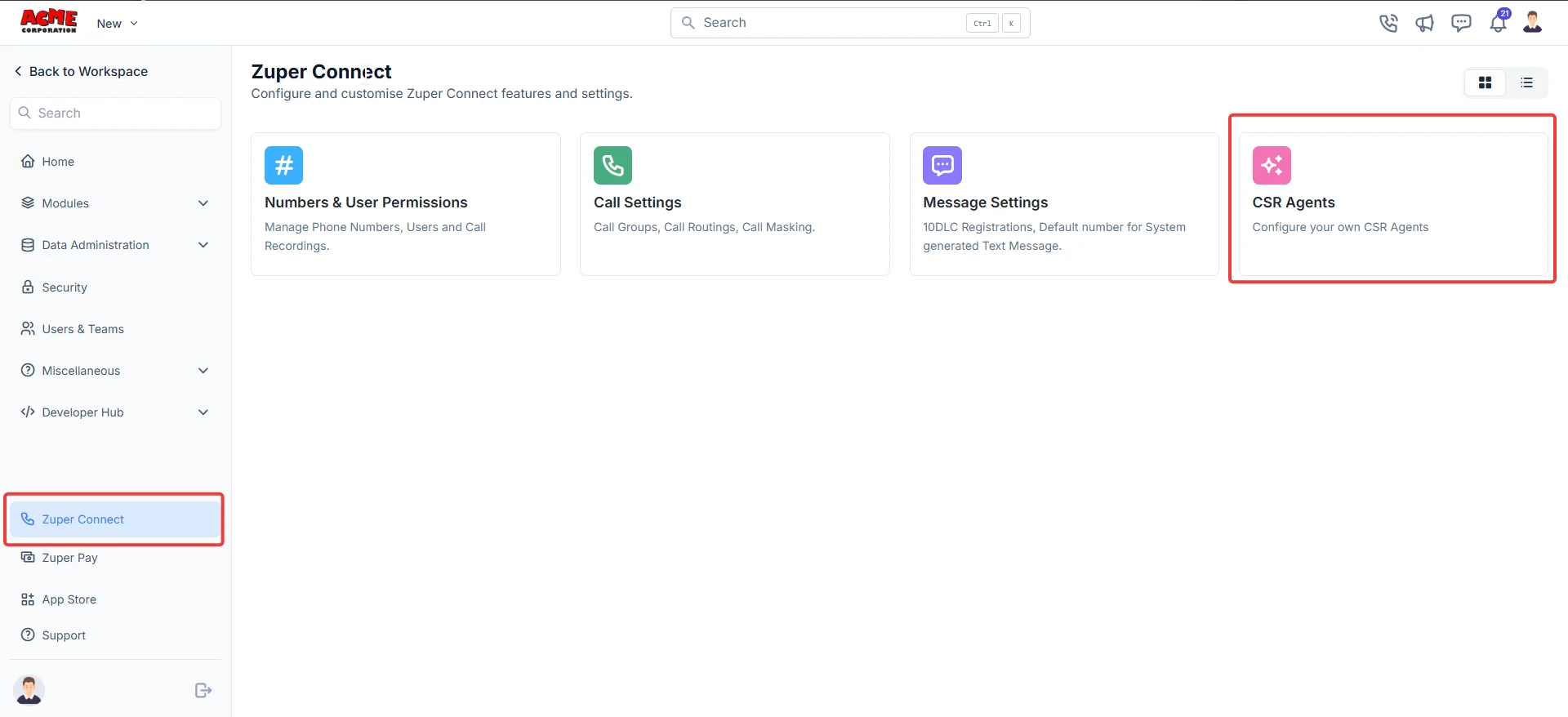Viewport: 1568px width, 717px height.
Task: Click the magnifier icon in sidebar search
Action: 24,113
